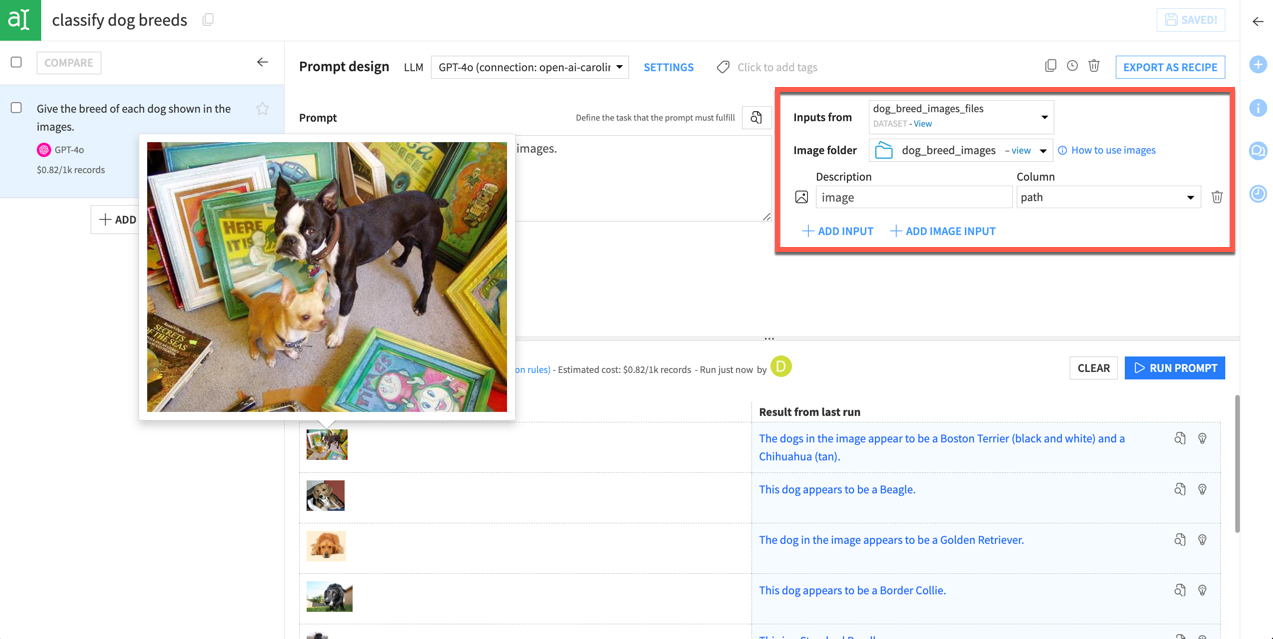Image resolution: width=1273 pixels, height=639 pixels.
Task: Click the pink GPT-4o model icon
Action: [44, 150]
